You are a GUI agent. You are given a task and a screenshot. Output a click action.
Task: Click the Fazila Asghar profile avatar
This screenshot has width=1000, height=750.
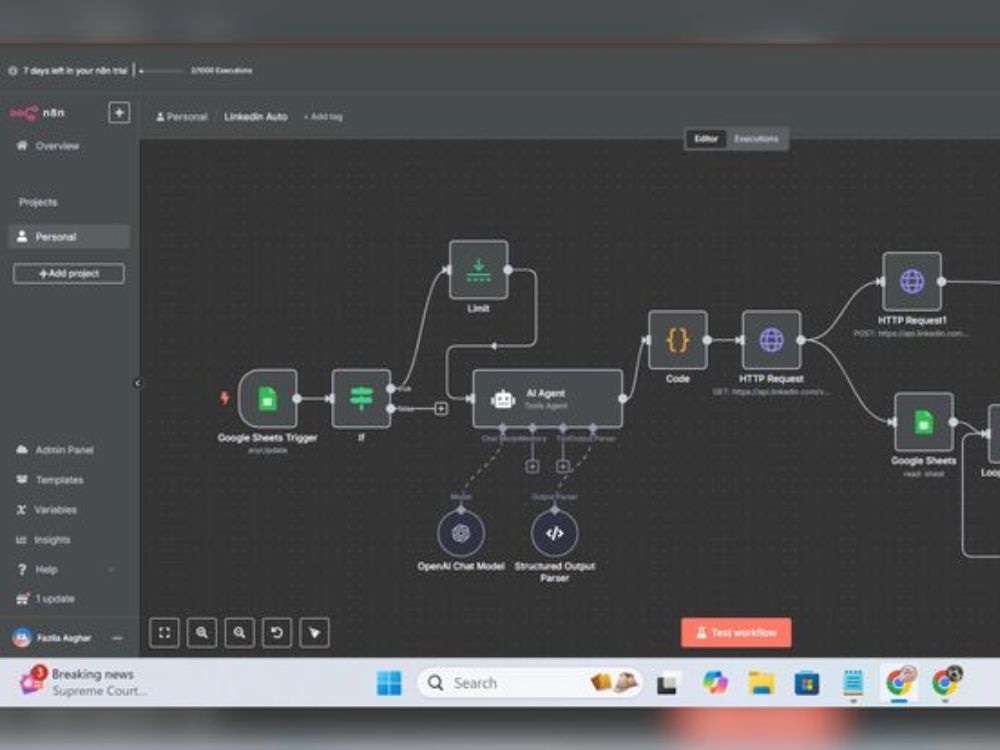pos(22,638)
